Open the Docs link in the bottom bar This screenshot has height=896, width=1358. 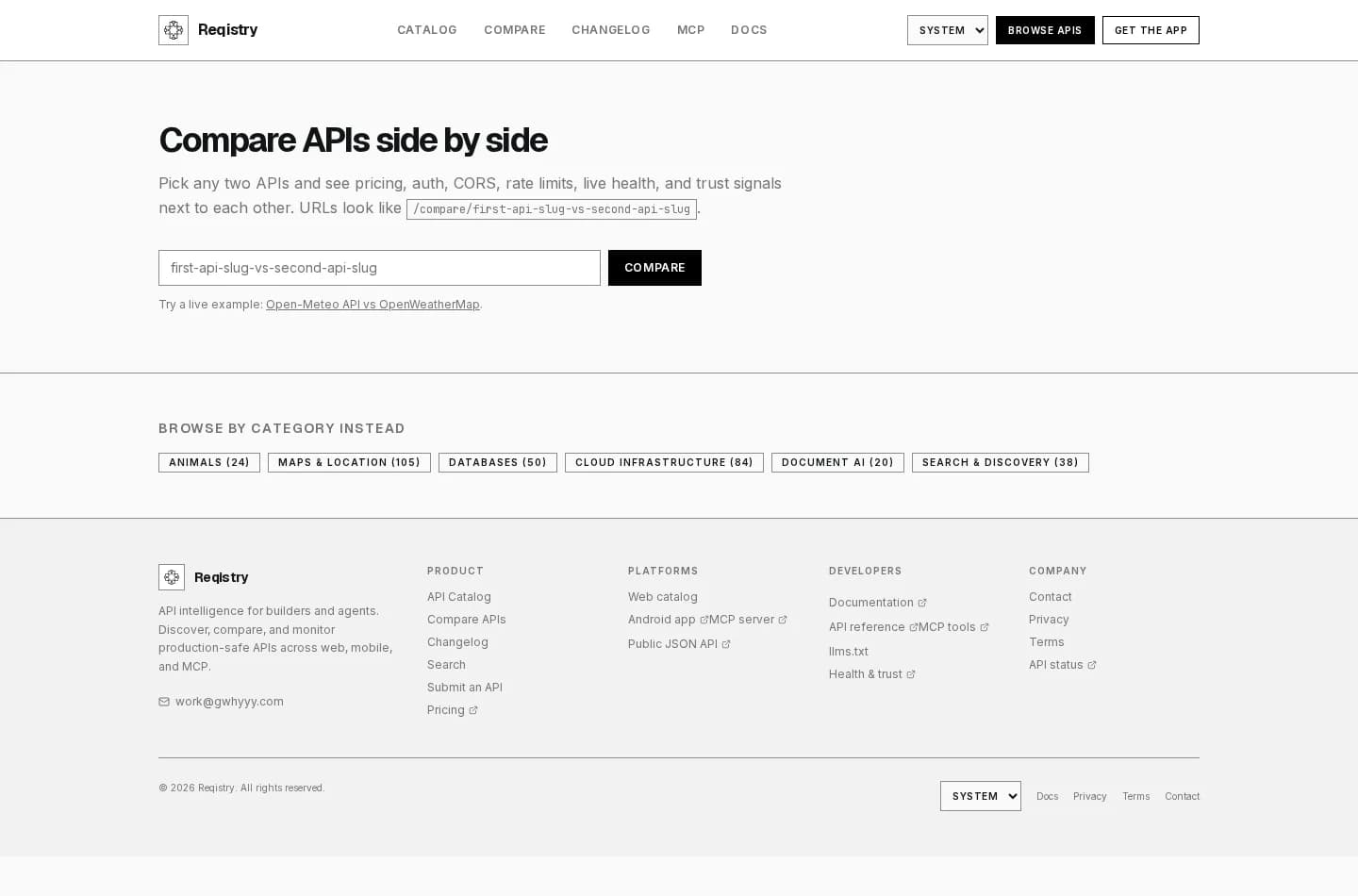coord(1047,796)
